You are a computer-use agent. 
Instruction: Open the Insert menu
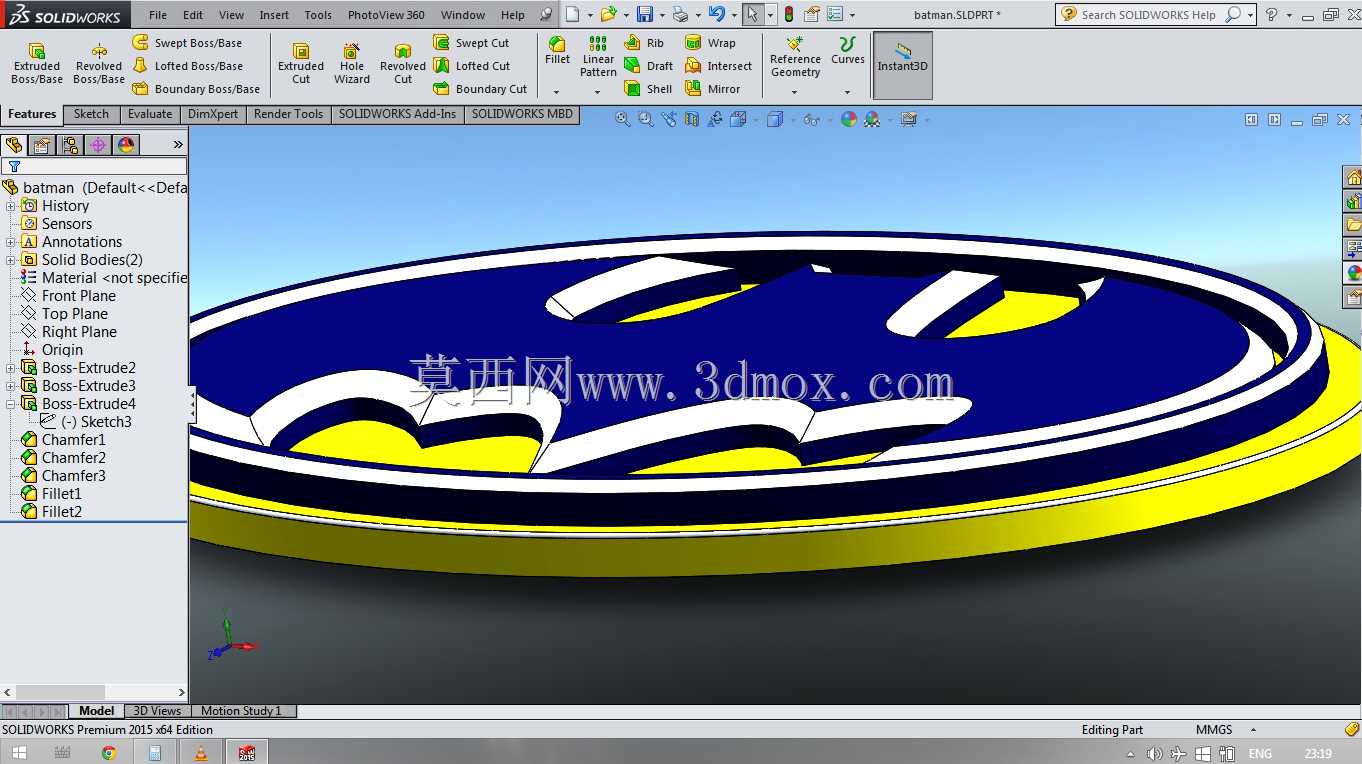tap(274, 15)
